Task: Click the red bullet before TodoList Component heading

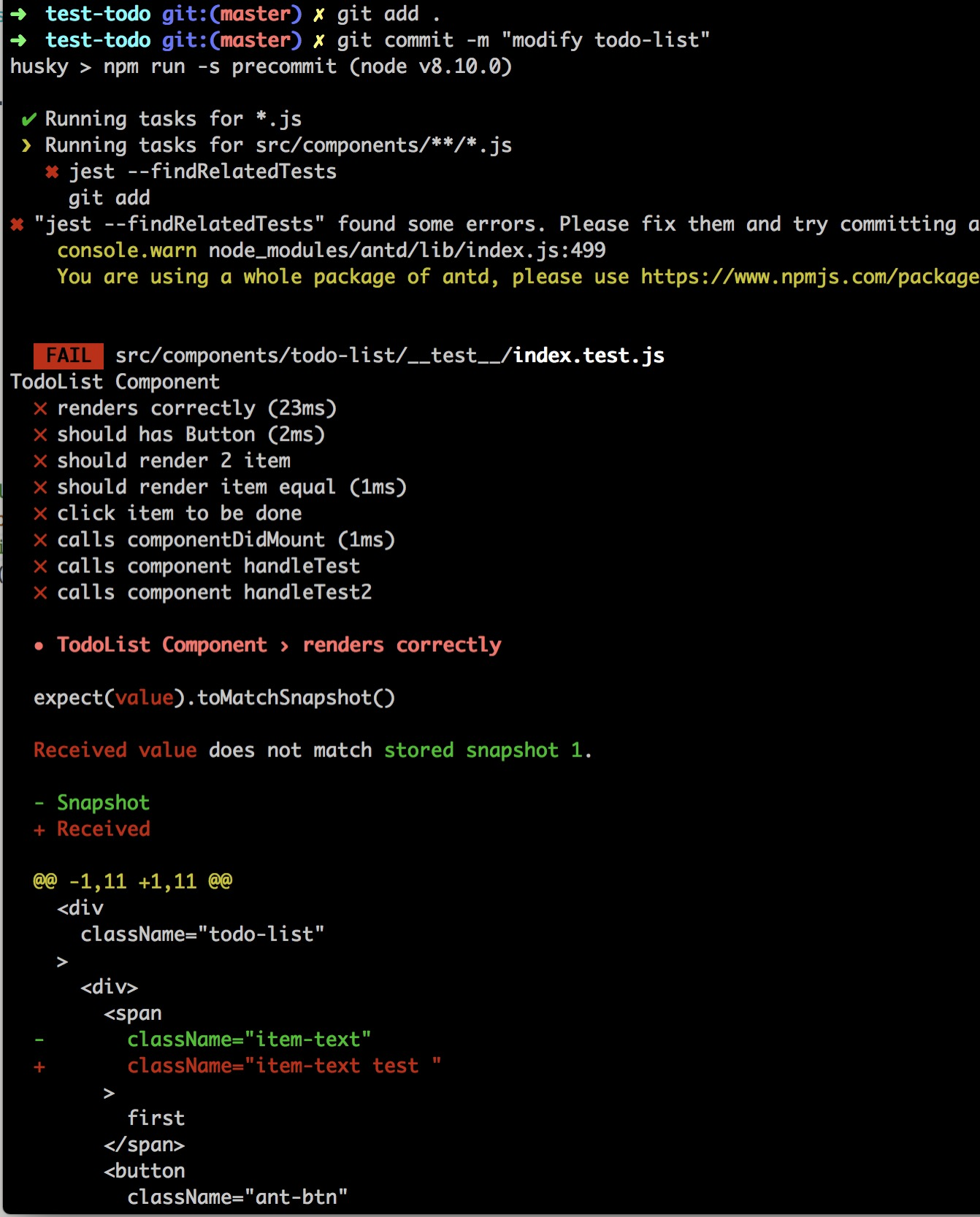Action: [39, 646]
